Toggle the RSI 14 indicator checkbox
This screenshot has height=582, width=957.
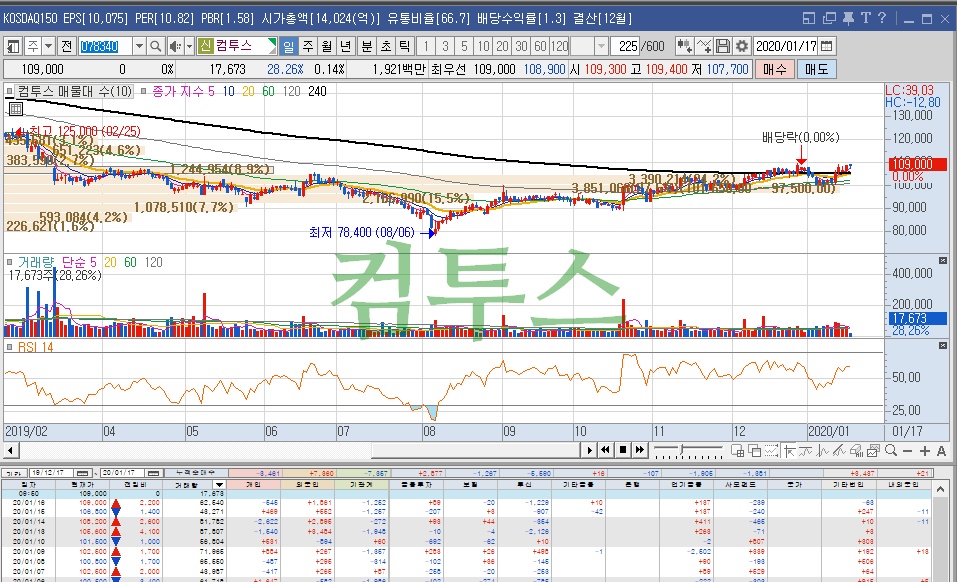(9, 347)
